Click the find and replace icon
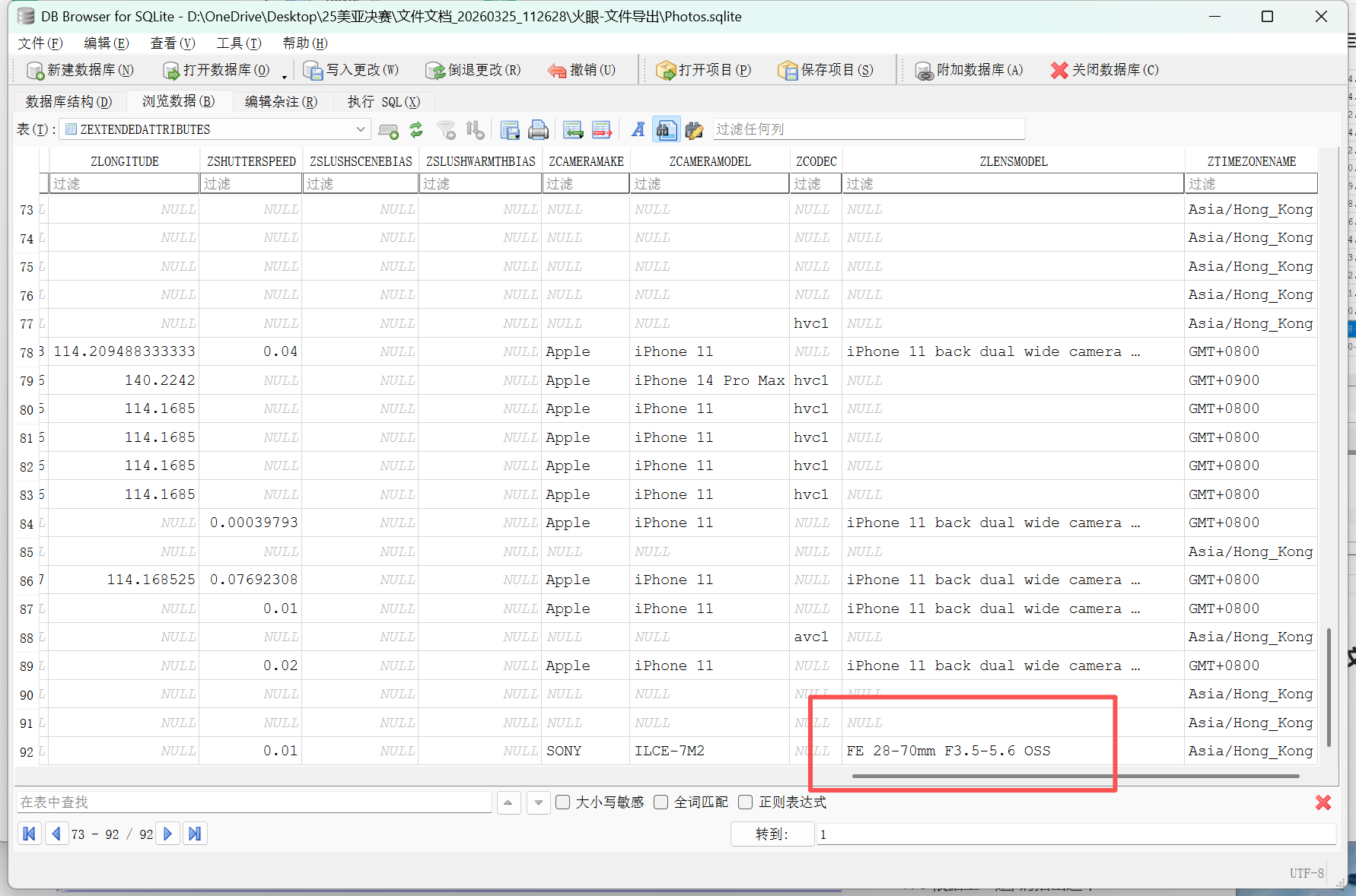 tap(694, 130)
